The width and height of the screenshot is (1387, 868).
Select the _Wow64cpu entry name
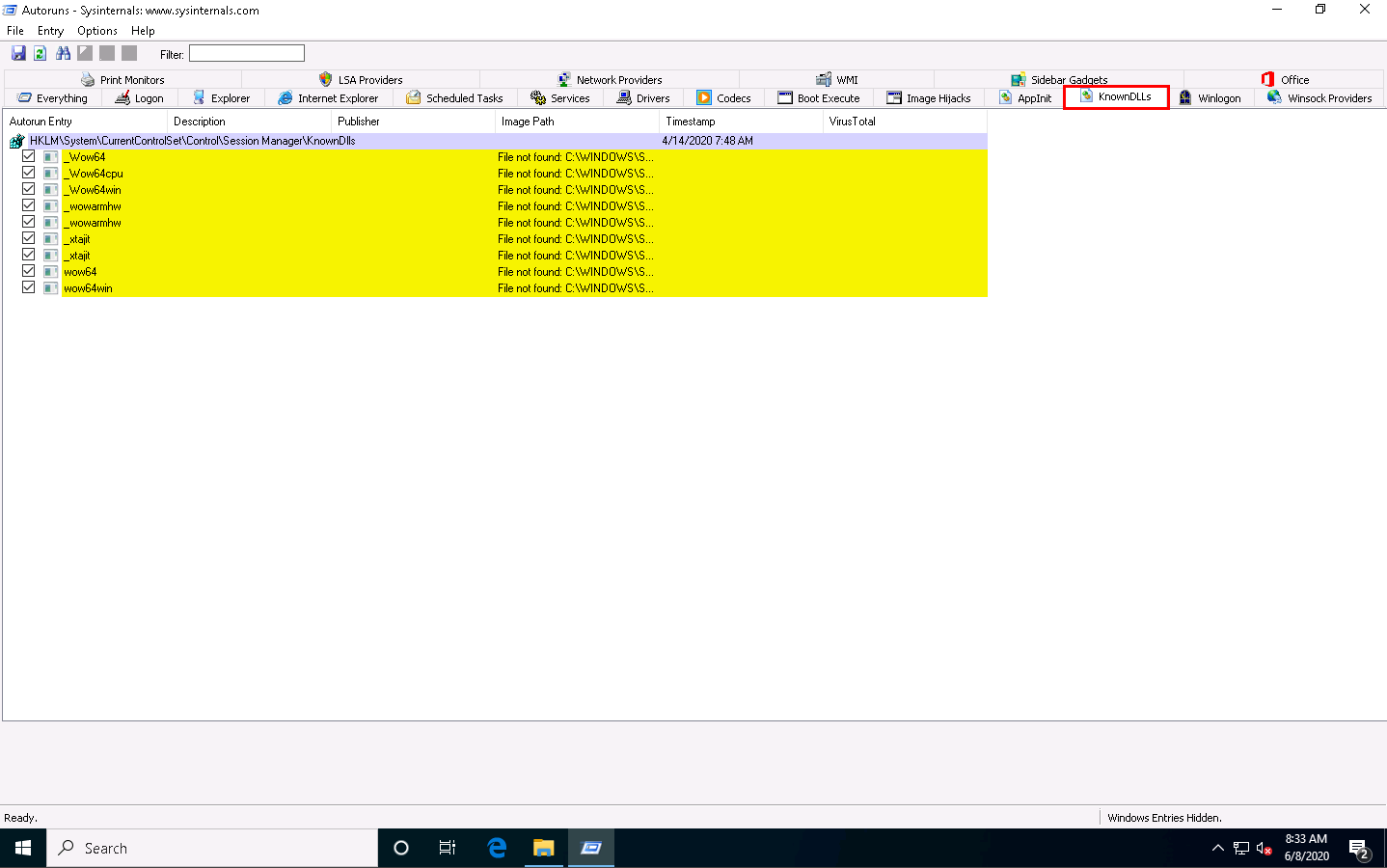(x=94, y=174)
